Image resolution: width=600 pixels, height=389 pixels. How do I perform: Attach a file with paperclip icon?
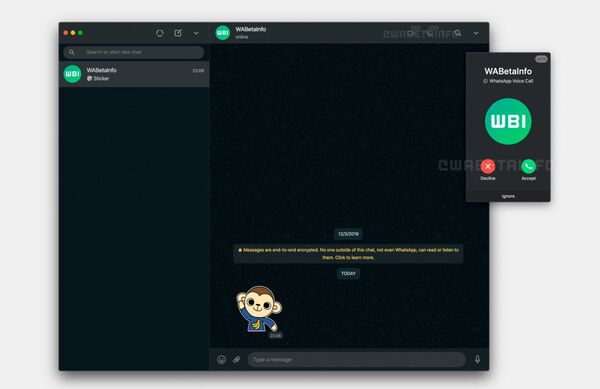pos(236,360)
